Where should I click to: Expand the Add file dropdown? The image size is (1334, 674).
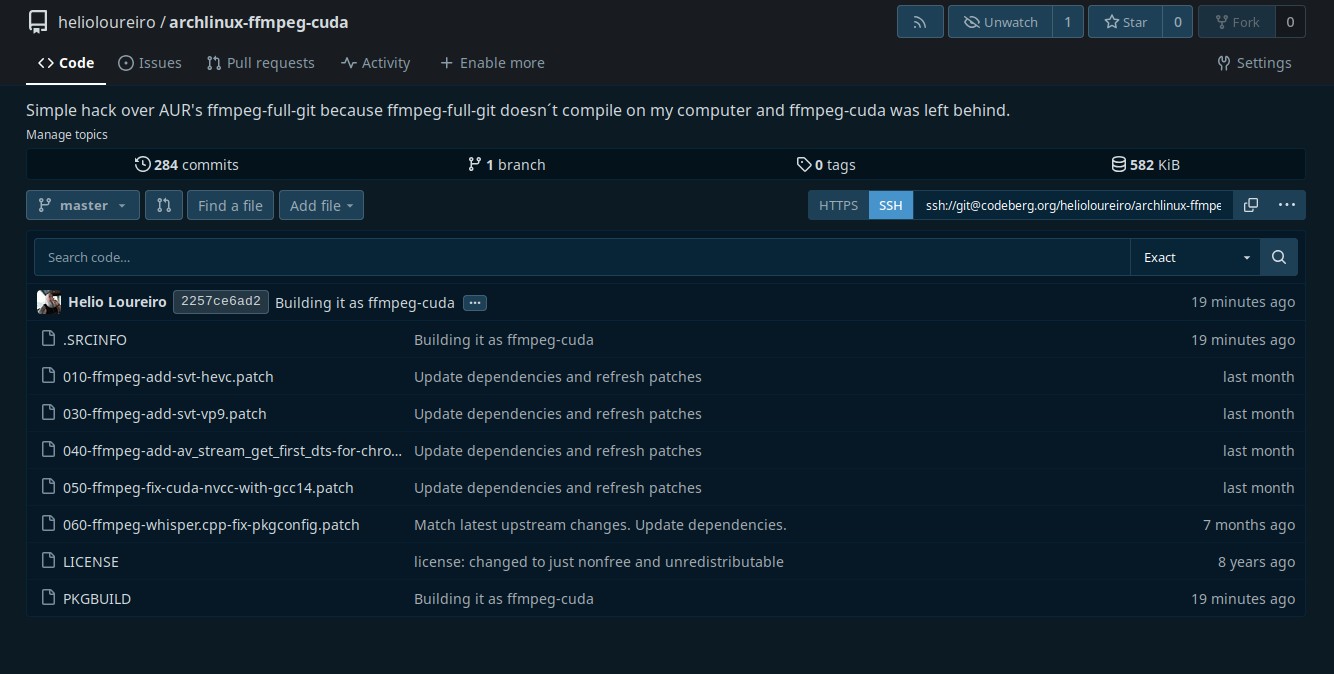pos(321,205)
